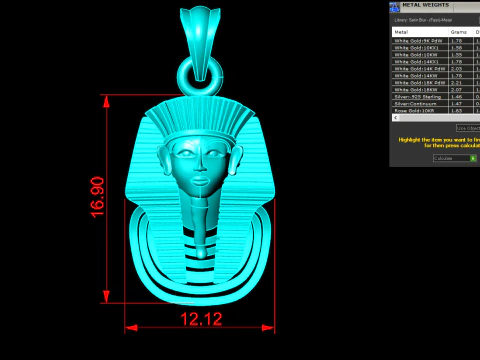Viewport: 480px width, 360px height.
Task: Sort by the Metal column header
Action: [x=420, y=32]
